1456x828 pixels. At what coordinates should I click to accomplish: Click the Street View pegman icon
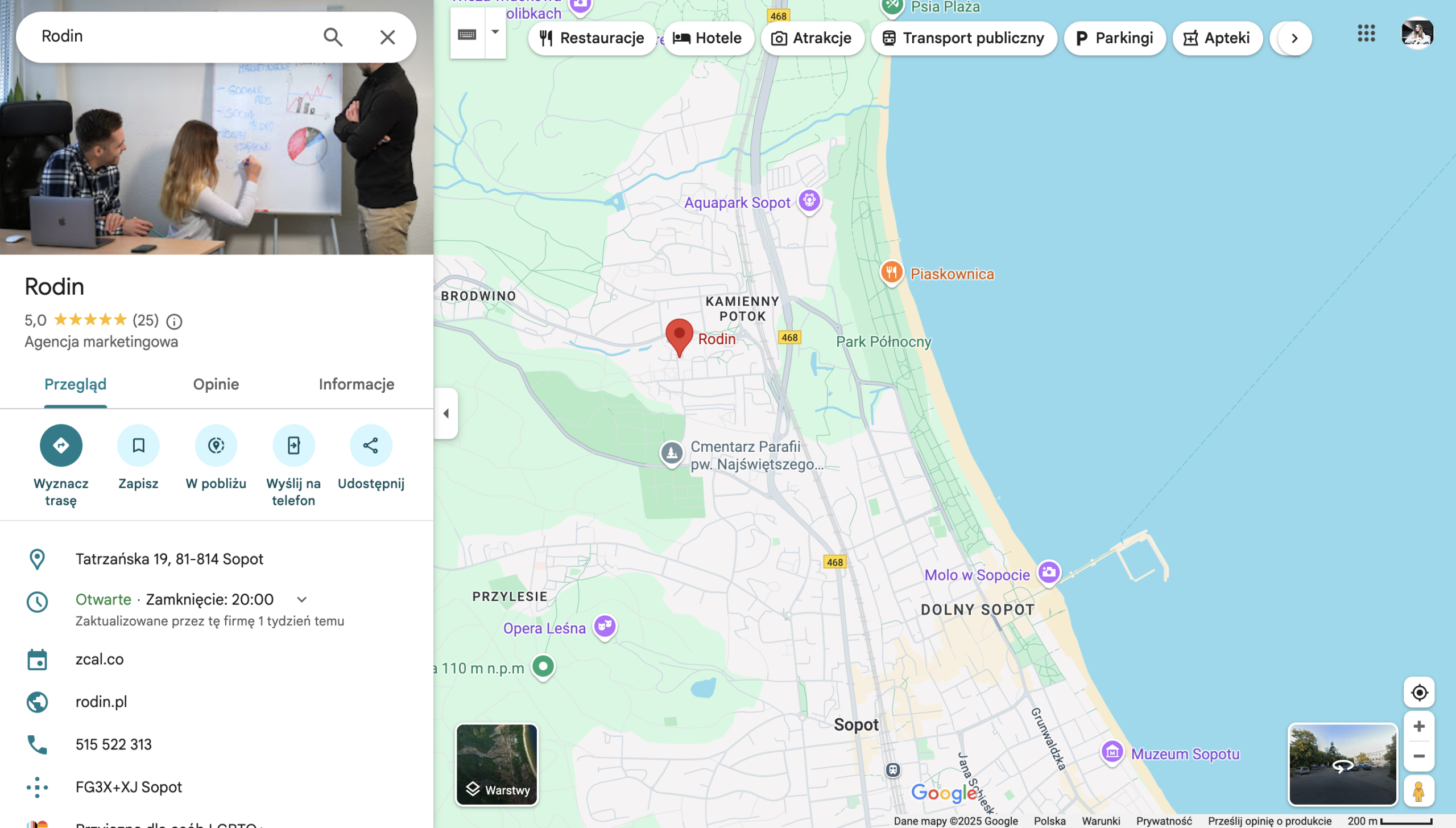tap(1418, 791)
